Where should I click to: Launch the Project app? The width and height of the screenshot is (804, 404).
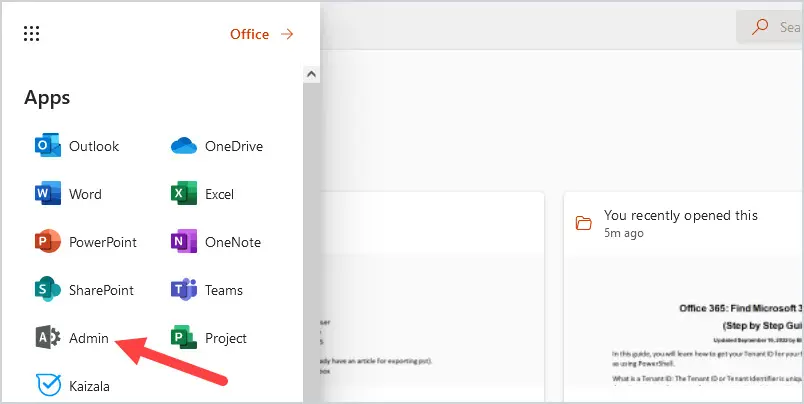[209, 338]
